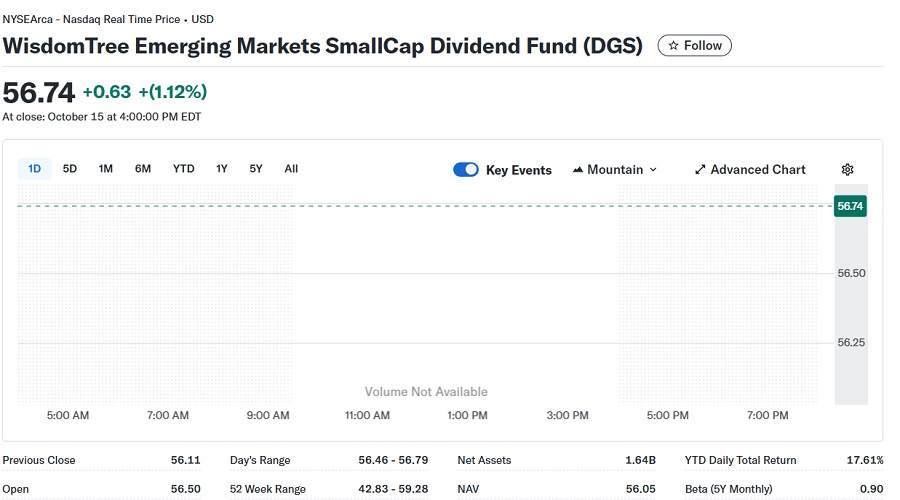The image size is (900, 500).
Task: Toggle the Key Events switch
Action: pyautogui.click(x=465, y=169)
